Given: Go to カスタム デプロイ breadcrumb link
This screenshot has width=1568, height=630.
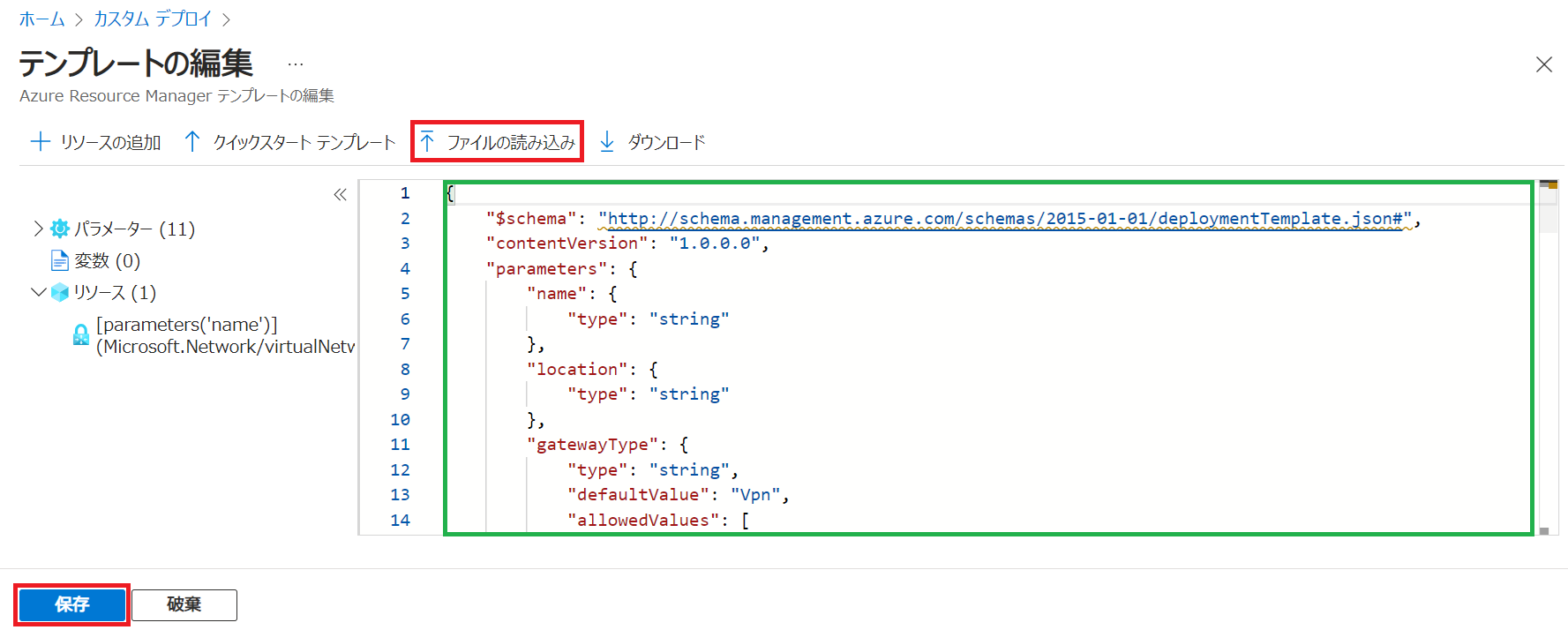Looking at the screenshot, I should (x=153, y=19).
